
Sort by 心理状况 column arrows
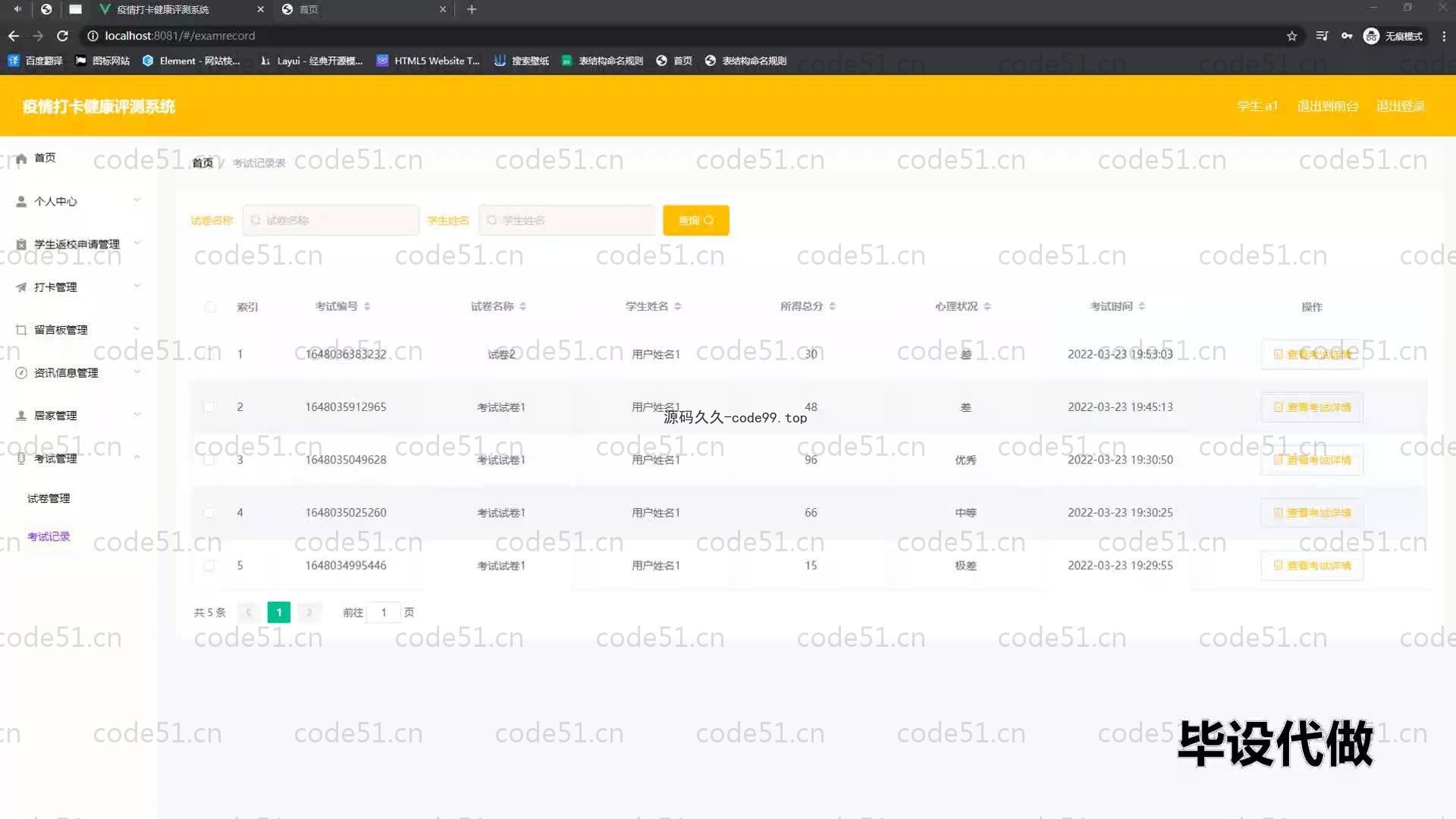coord(987,306)
